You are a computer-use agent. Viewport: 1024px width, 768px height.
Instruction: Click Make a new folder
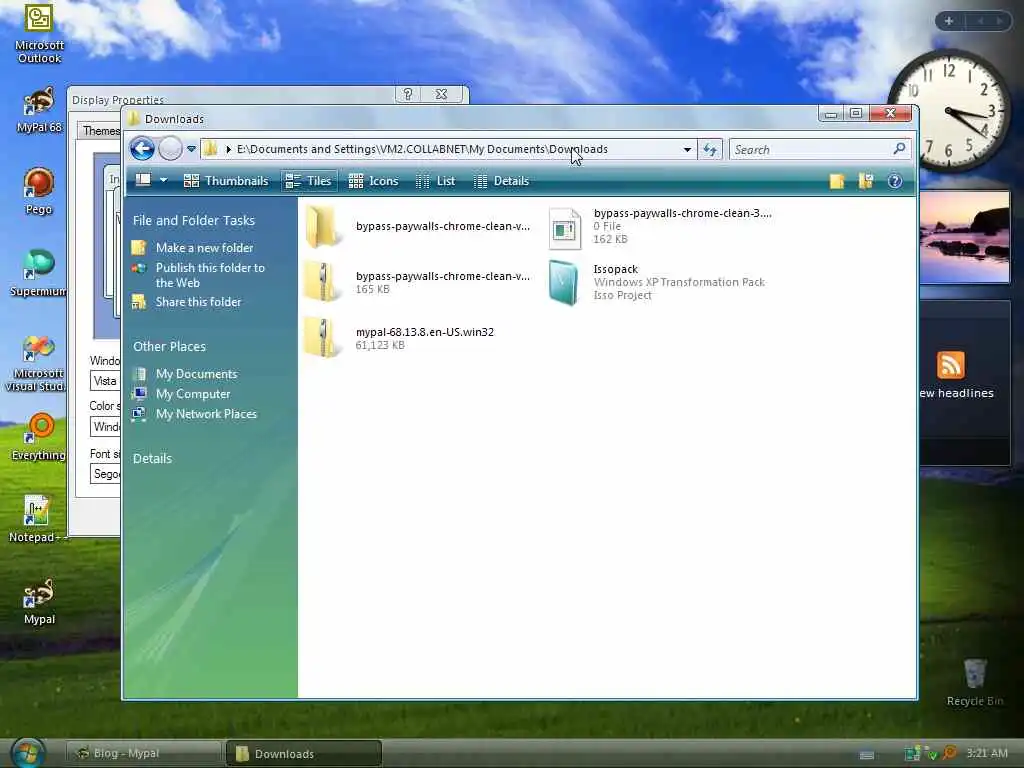(x=193, y=248)
